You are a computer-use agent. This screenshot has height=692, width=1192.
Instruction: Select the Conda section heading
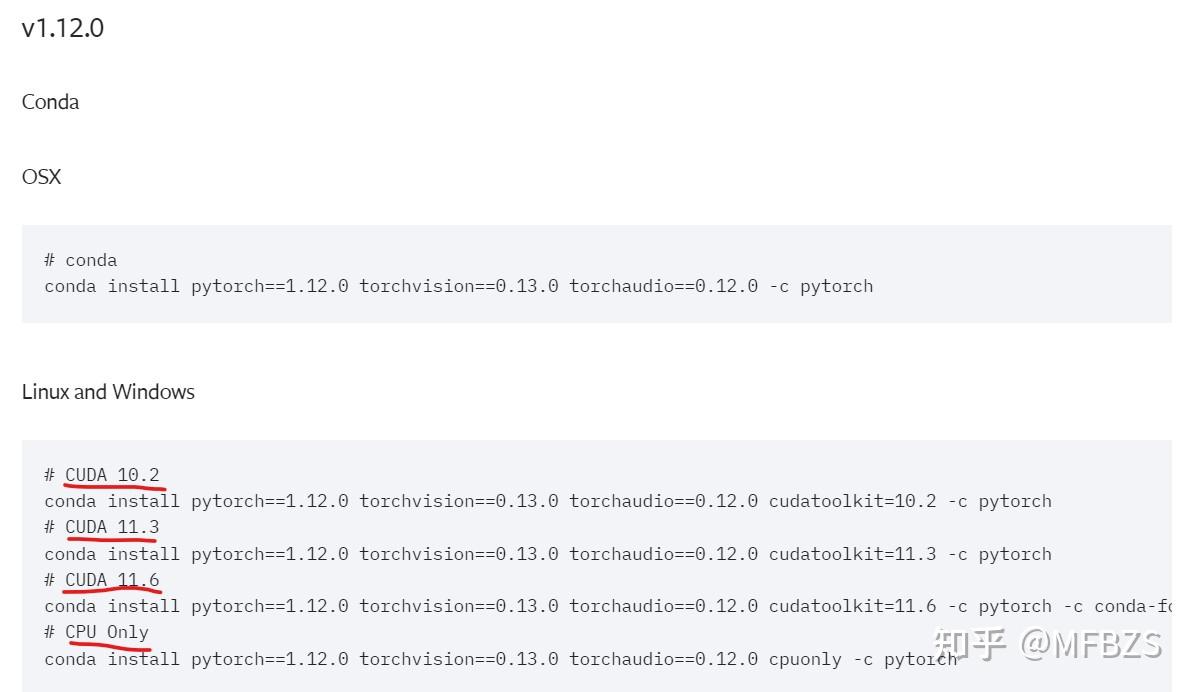click(x=50, y=102)
